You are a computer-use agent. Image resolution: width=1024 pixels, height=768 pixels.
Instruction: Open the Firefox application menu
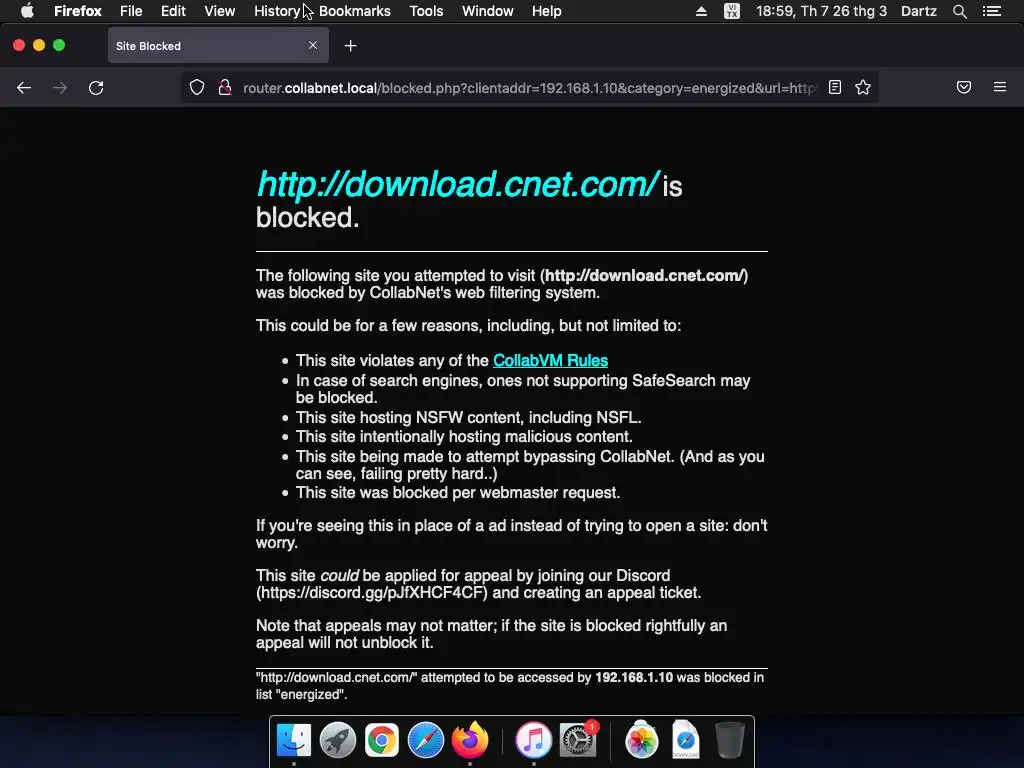click(78, 11)
